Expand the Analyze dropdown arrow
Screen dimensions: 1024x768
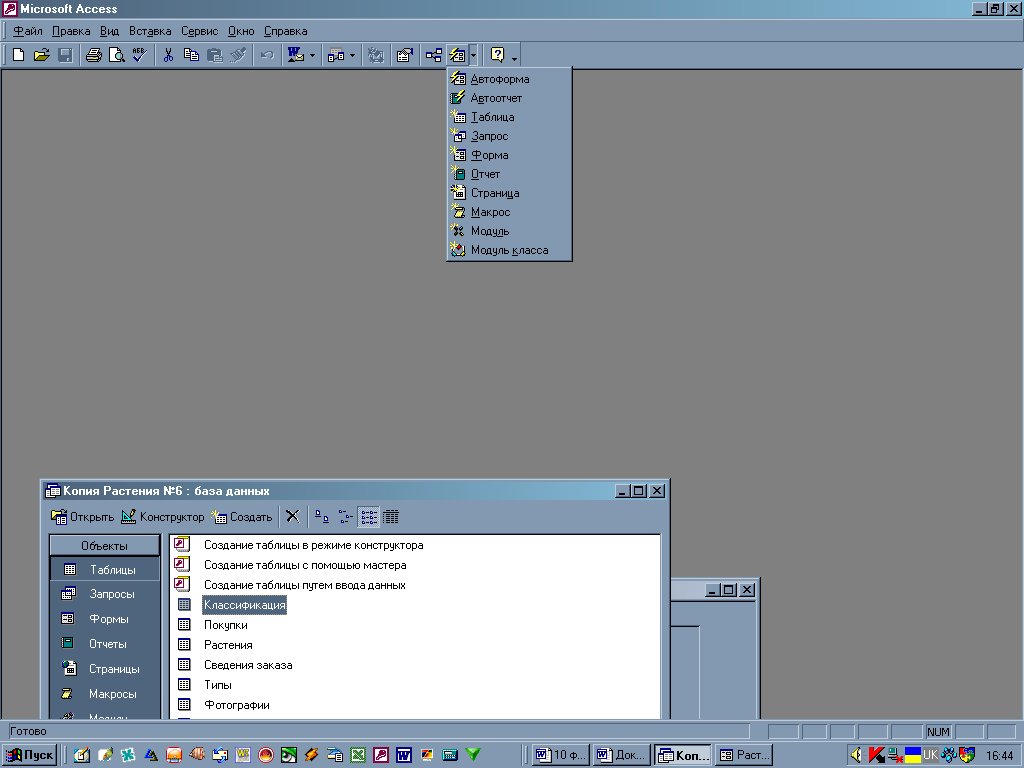coord(353,55)
